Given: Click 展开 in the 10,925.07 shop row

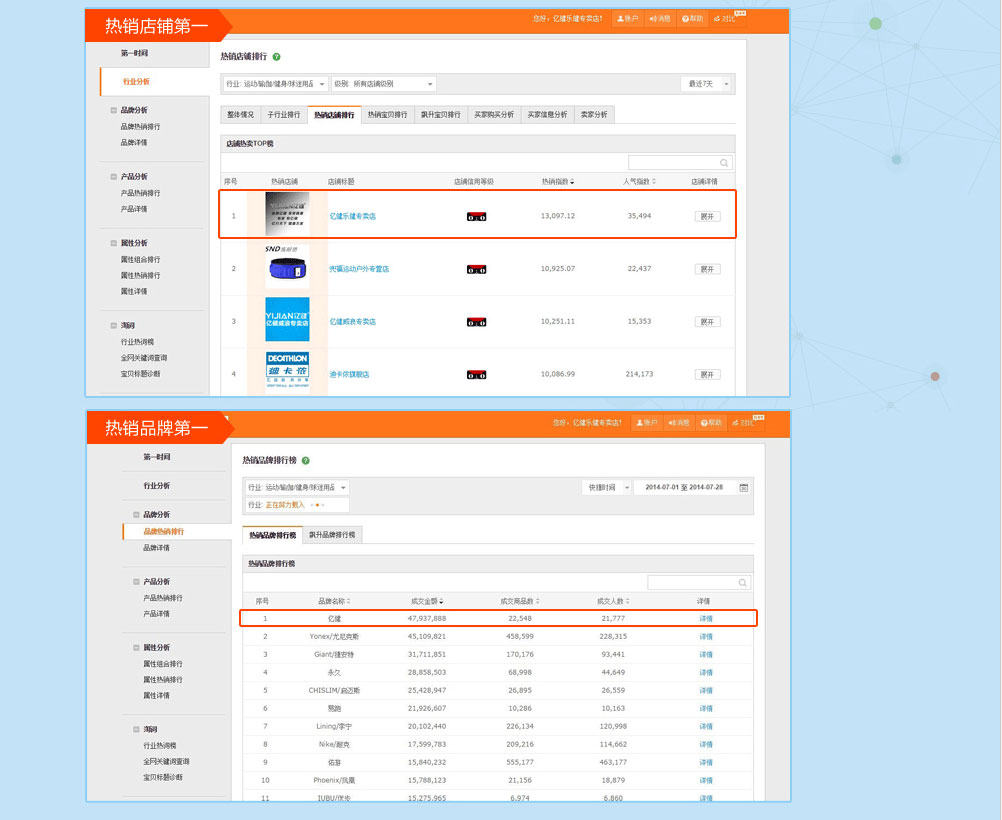Looking at the screenshot, I should tap(707, 270).
